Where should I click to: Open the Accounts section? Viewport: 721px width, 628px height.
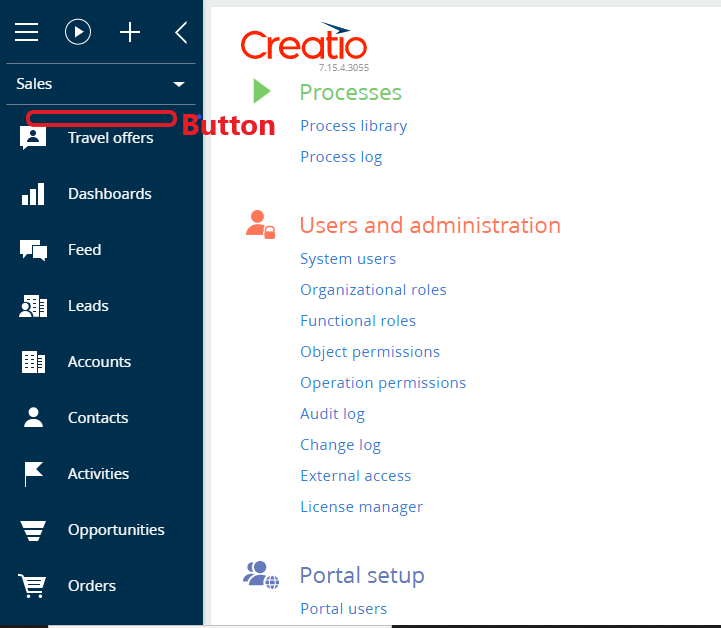(99, 362)
